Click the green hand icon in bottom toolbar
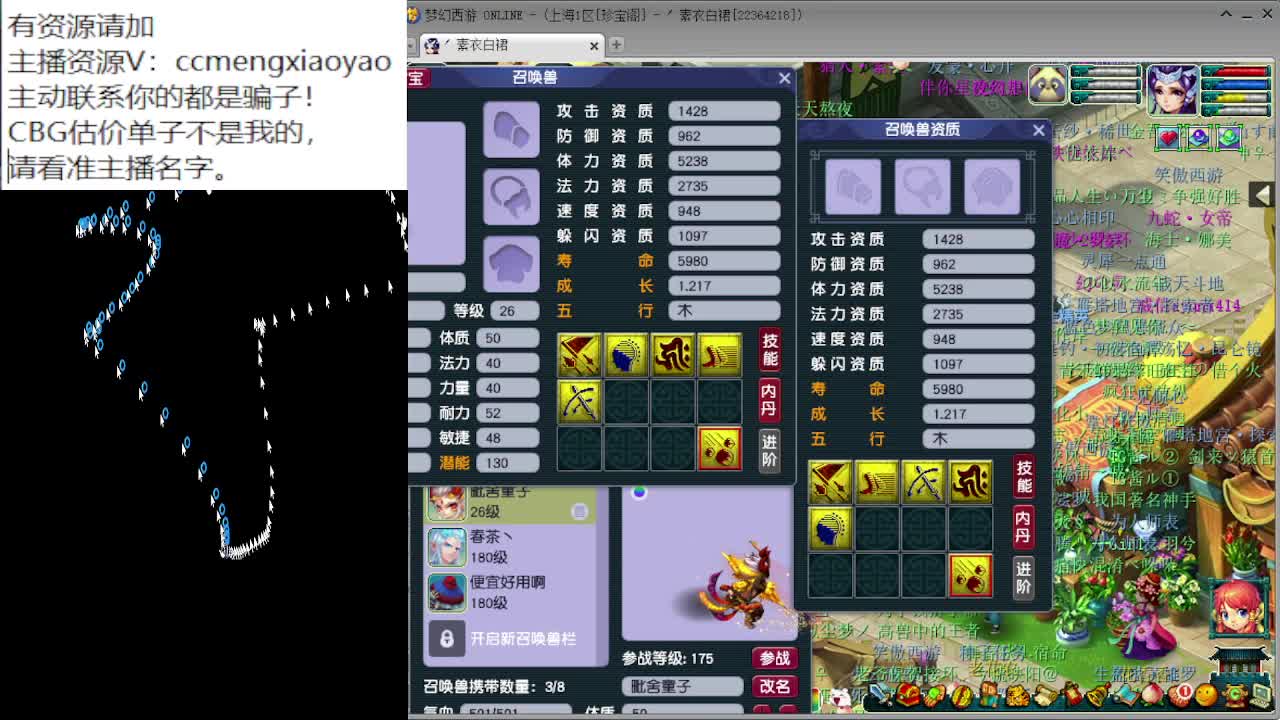The height and width of the screenshot is (720, 1280). pyautogui.click(x=935, y=694)
